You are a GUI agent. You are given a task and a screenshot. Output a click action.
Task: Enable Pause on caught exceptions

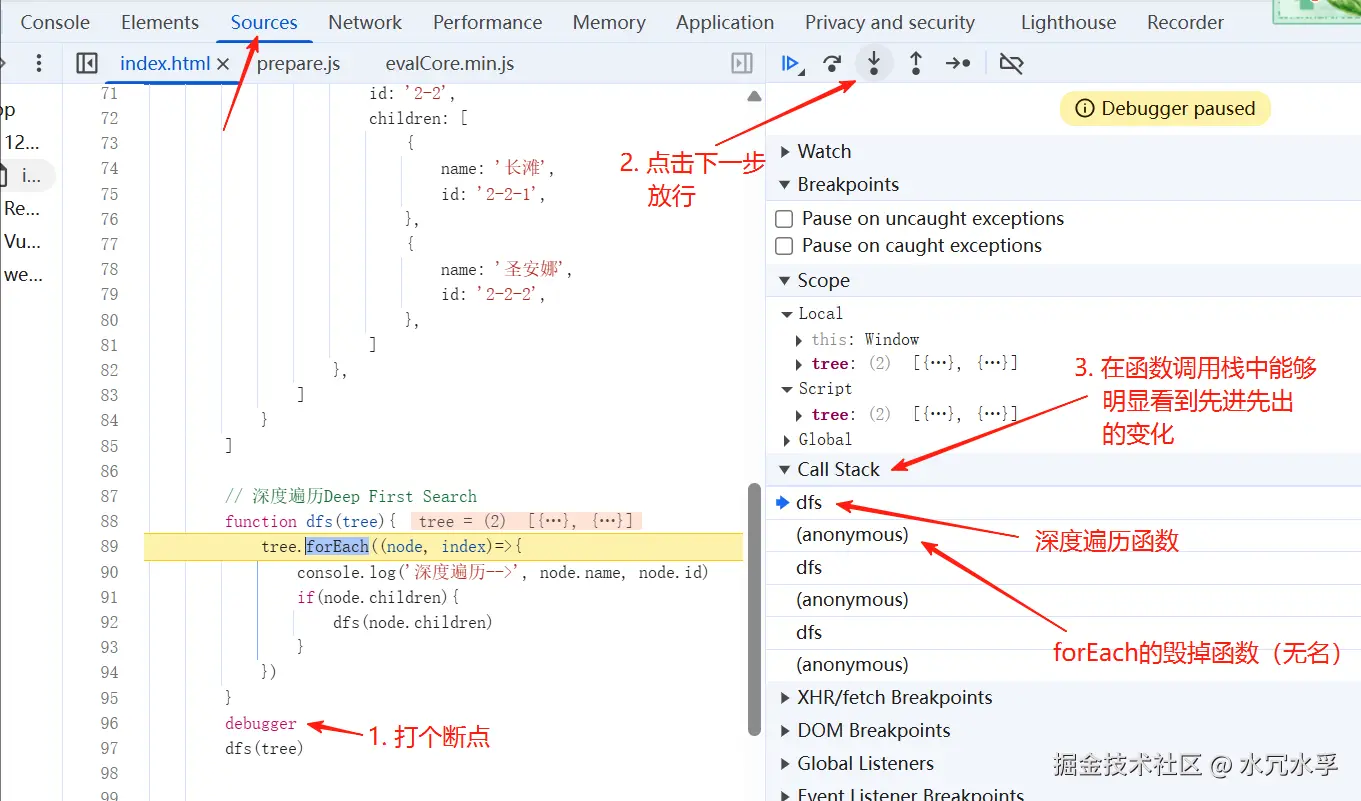click(785, 246)
